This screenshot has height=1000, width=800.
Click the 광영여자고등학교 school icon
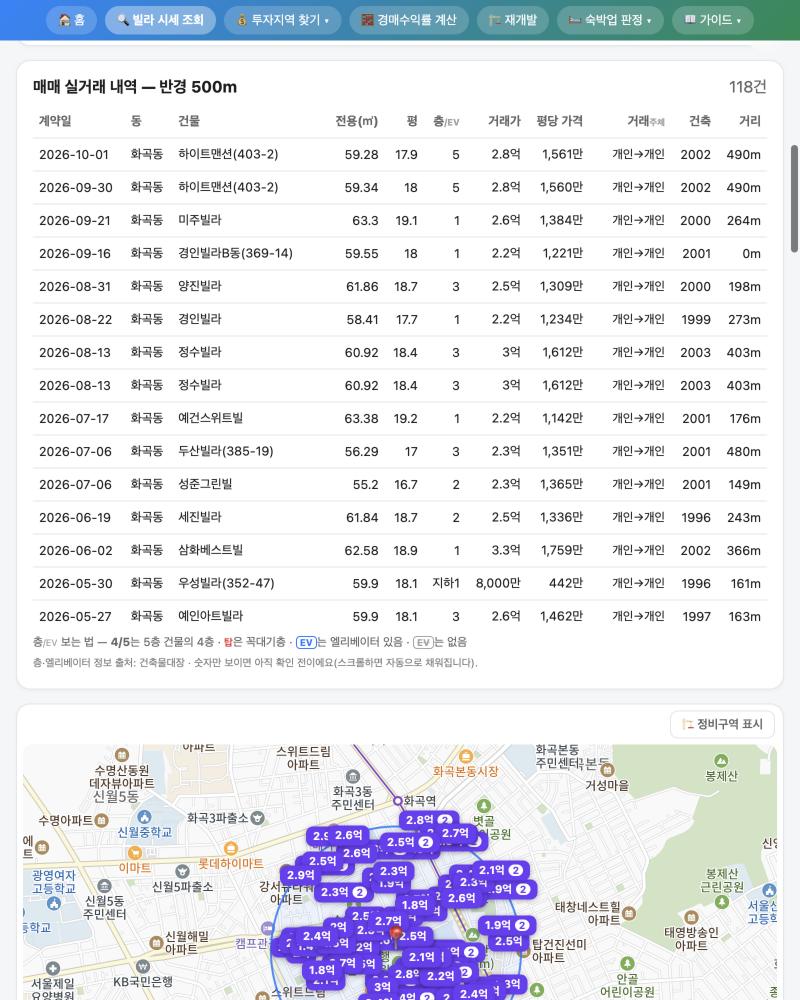pos(54,903)
